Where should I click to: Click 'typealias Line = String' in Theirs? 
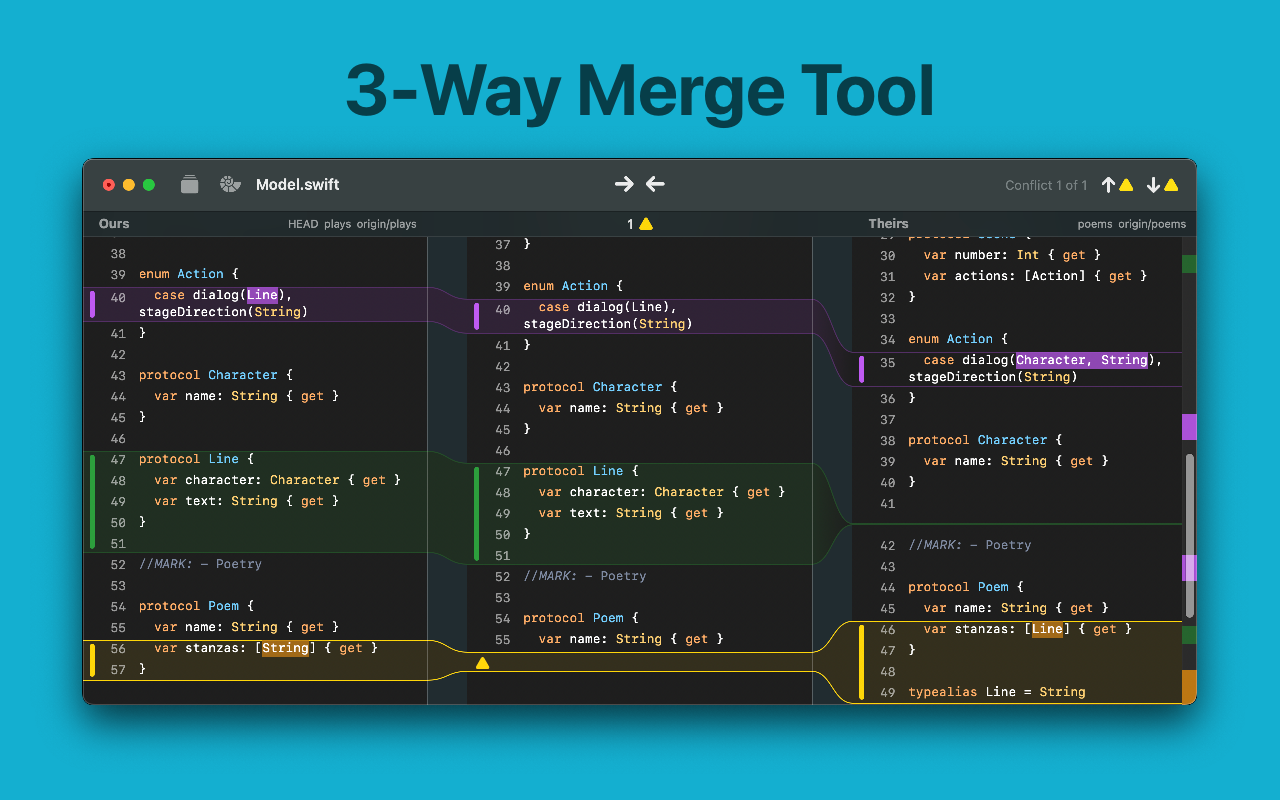pos(997,692)
